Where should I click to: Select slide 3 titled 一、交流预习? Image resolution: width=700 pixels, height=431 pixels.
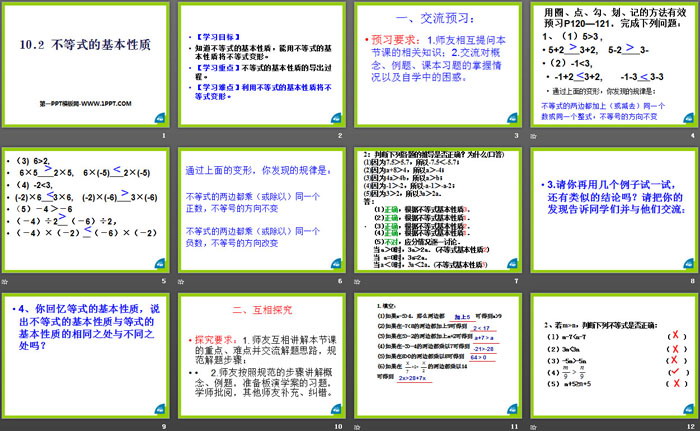pos(438,65)
